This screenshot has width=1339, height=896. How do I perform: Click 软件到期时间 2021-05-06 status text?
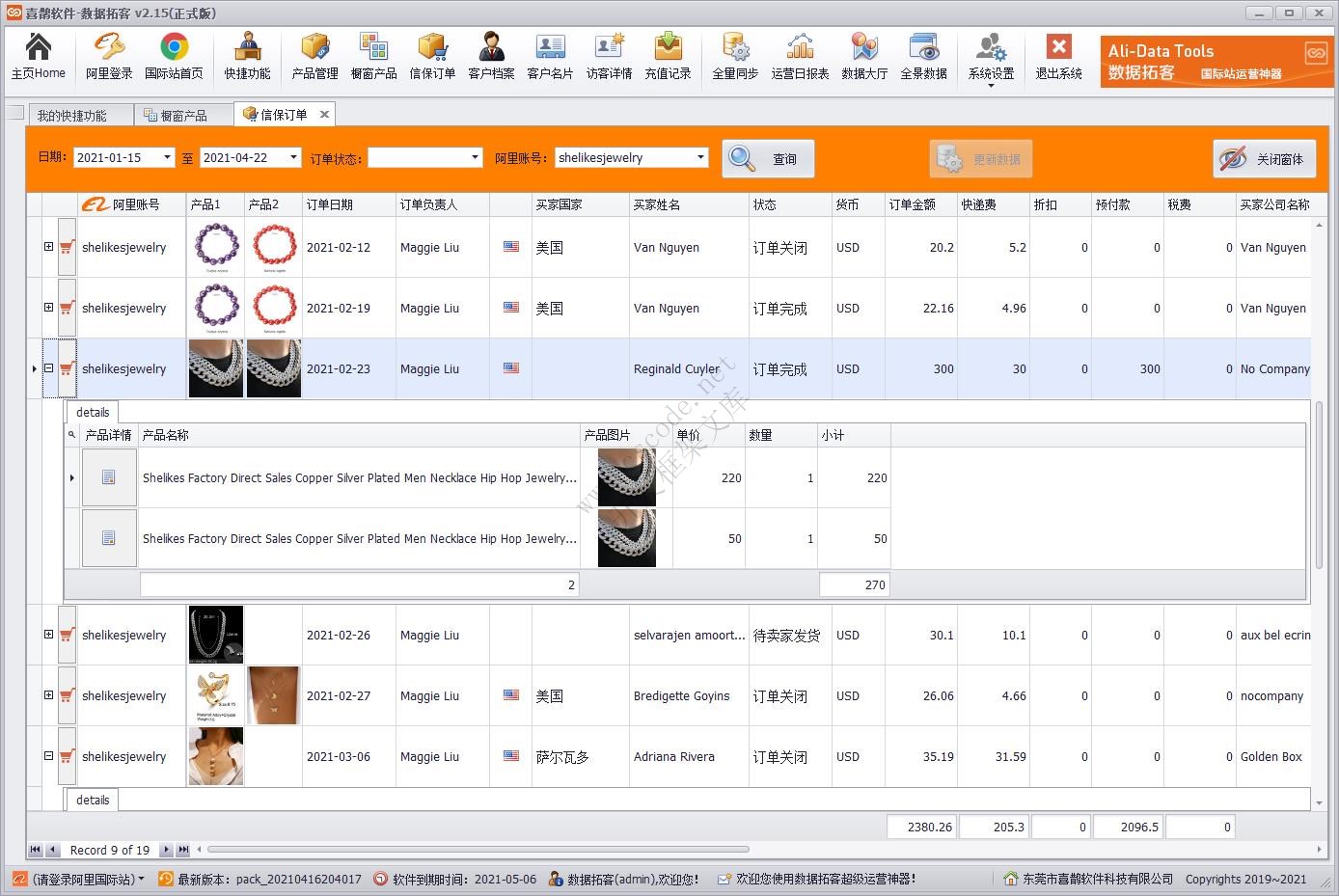pyautogui.click(x=454, y=879)
